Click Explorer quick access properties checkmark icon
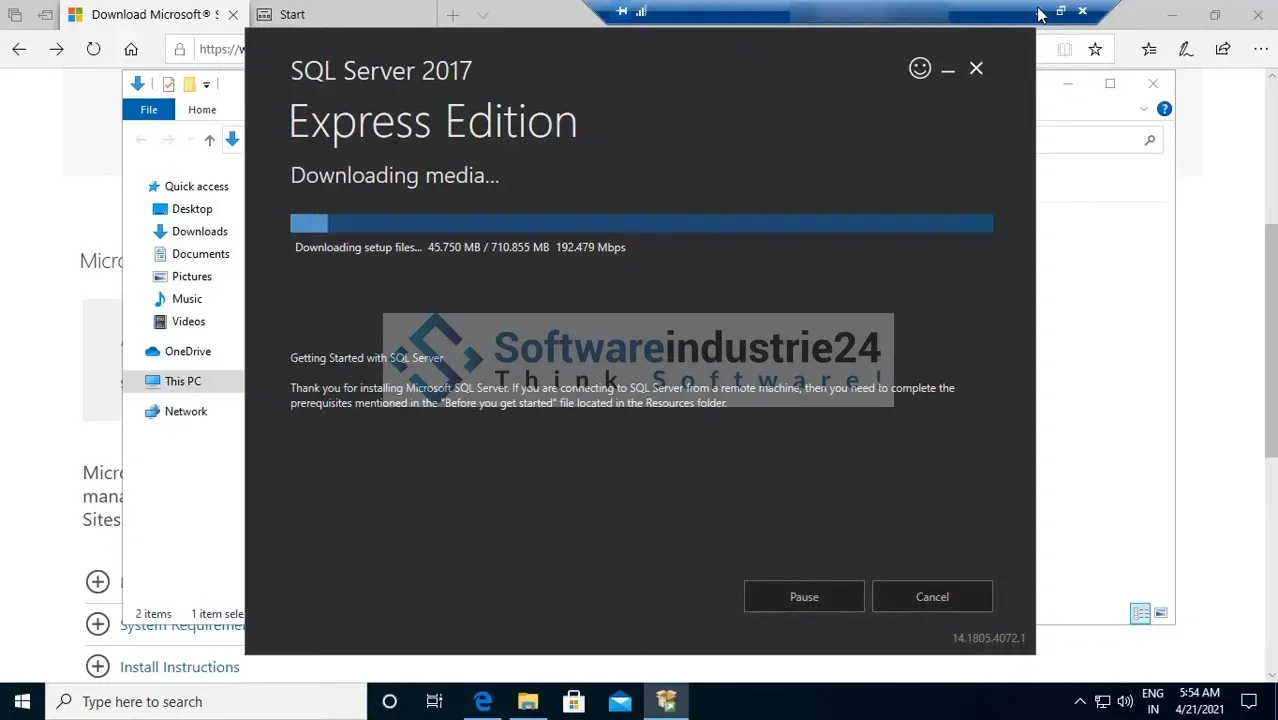 [x=168, y=84]
